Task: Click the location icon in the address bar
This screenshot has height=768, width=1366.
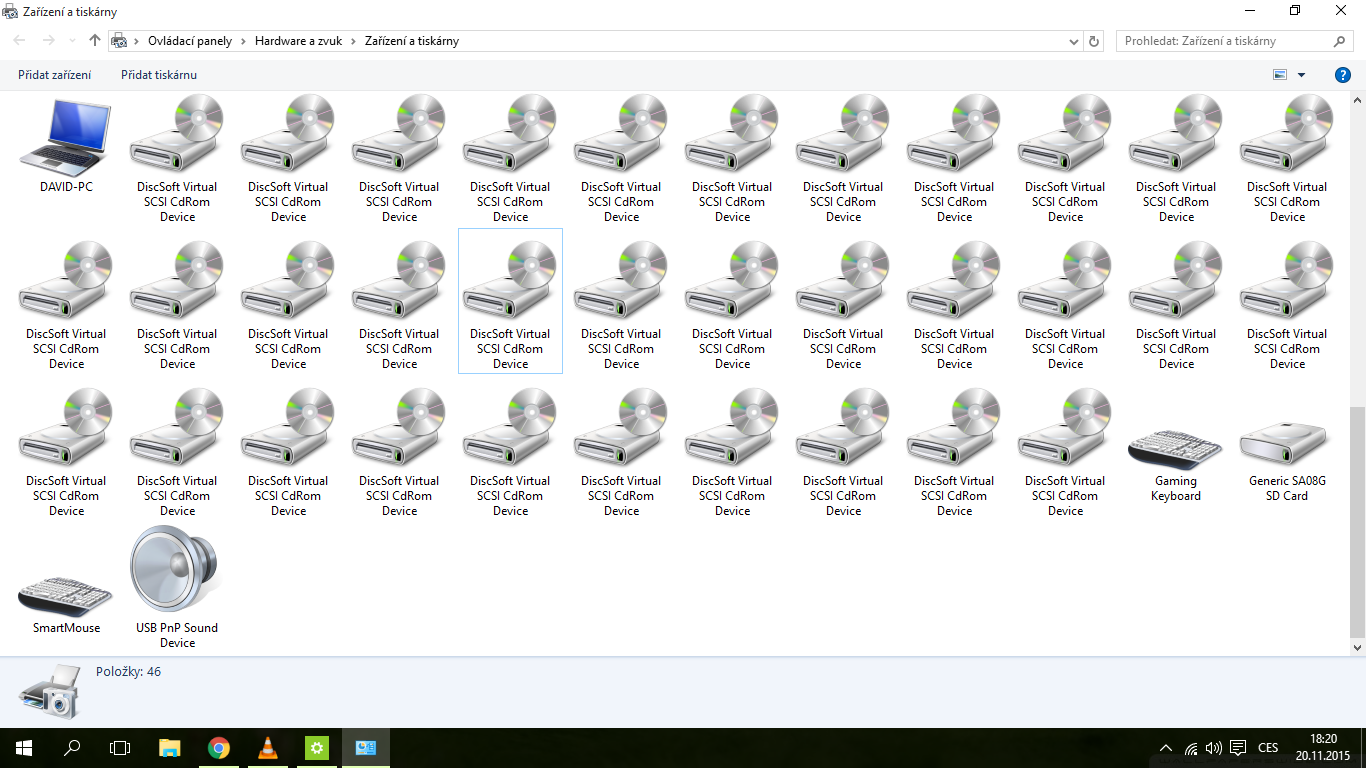Action: (119, 41)
